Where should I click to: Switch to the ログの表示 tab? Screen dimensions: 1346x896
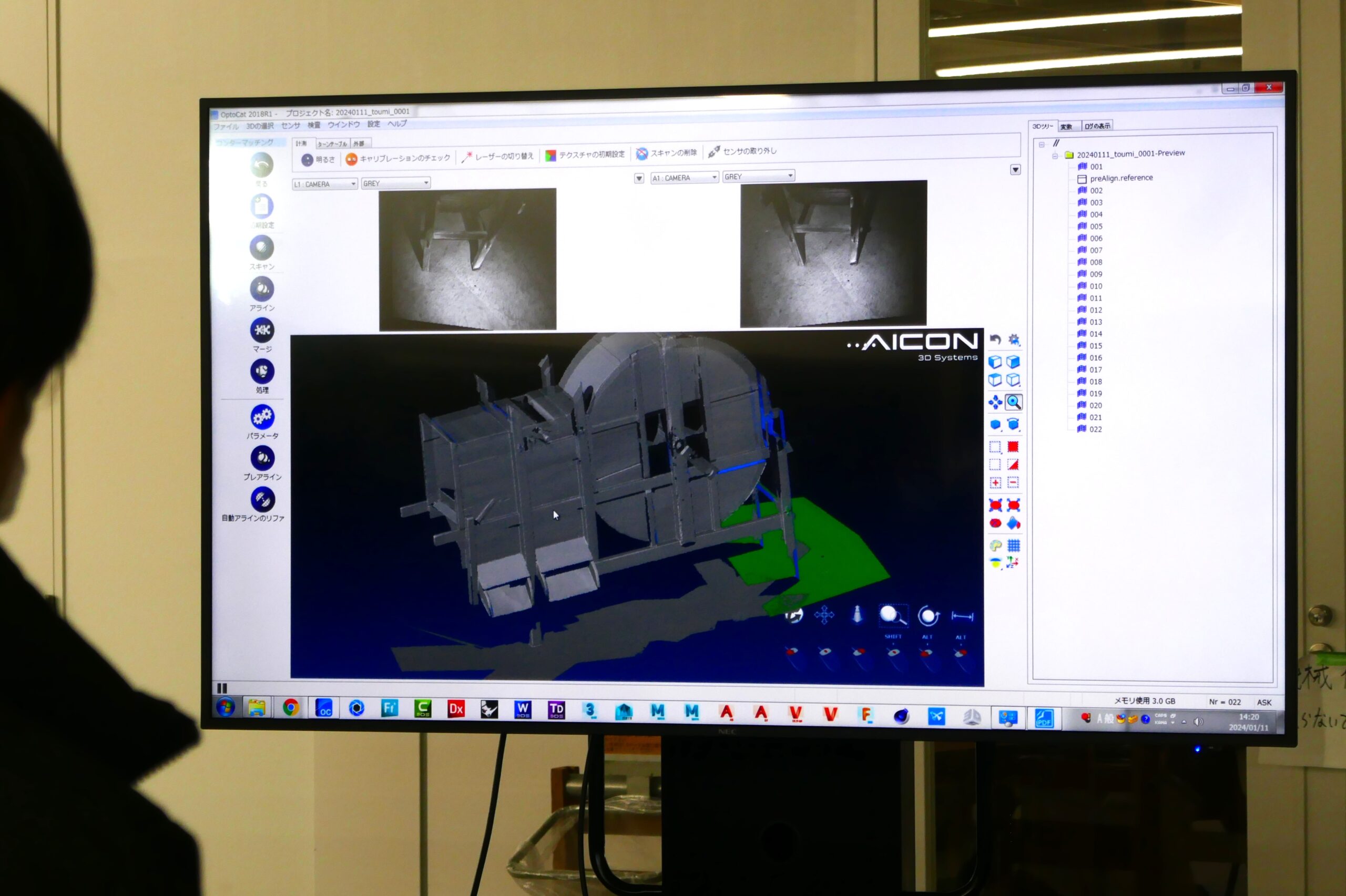coord(1097,126)
